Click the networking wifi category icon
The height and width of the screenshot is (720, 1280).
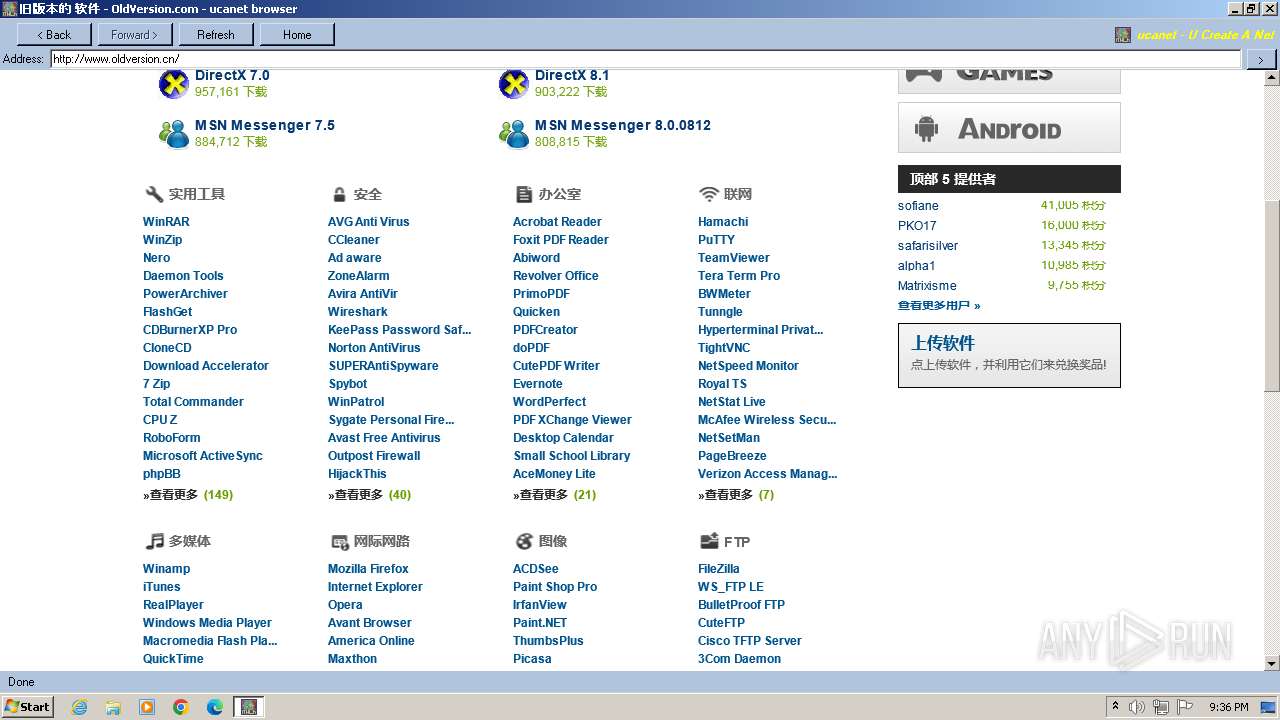(x=709, y=194)
